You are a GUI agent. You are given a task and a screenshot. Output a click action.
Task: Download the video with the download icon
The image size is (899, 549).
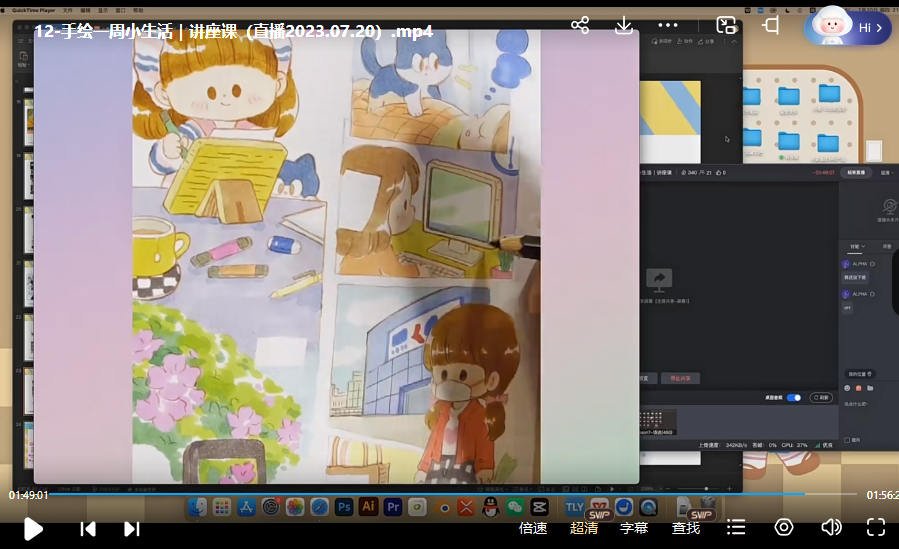623,25
